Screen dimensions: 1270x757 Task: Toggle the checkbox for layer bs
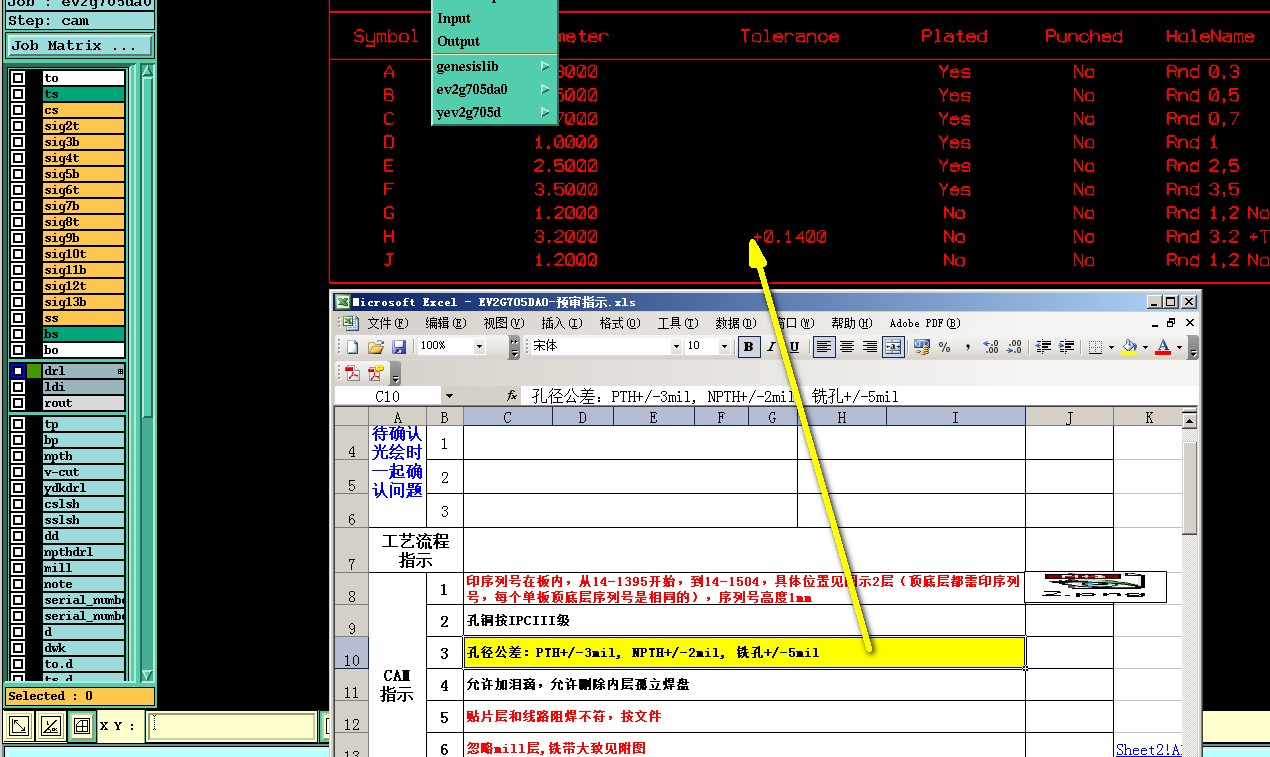point(18,334)
